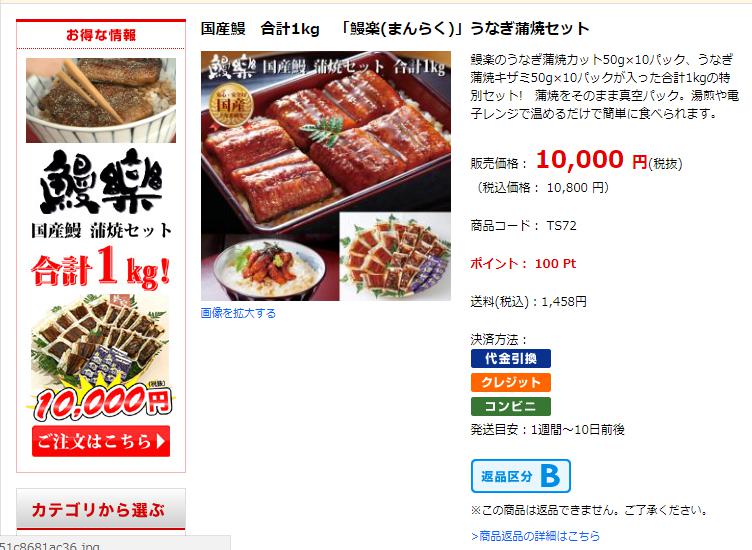
Task: Select the 代金引換 payment method badge
Action: [x=511, y=358]
